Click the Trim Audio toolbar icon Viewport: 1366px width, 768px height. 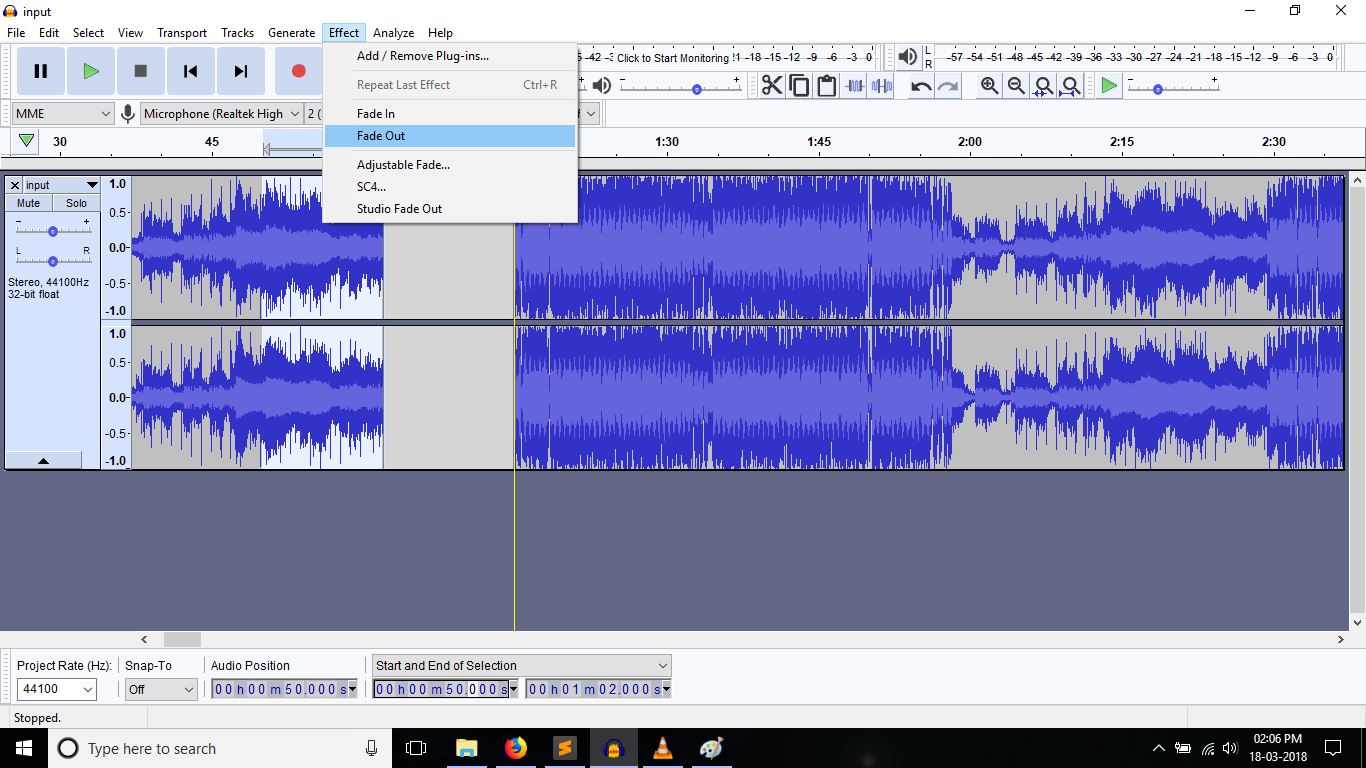click(854, 86)
